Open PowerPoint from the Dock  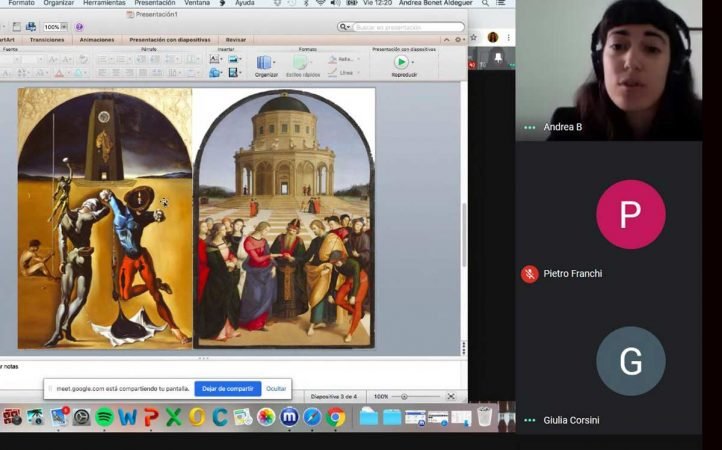click(x=151, y=417)
